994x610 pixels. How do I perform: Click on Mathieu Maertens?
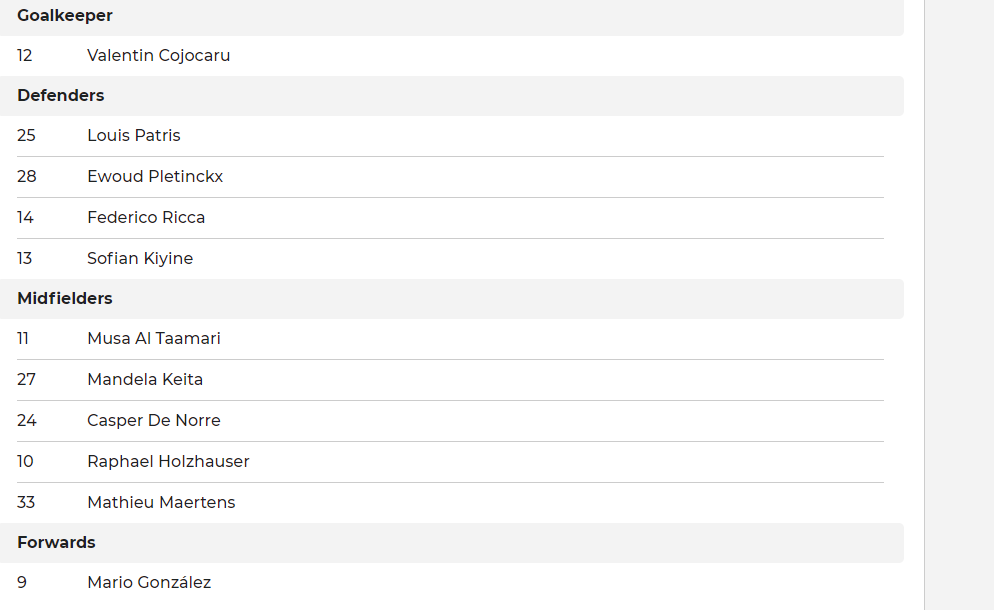[x=161, y=503]
